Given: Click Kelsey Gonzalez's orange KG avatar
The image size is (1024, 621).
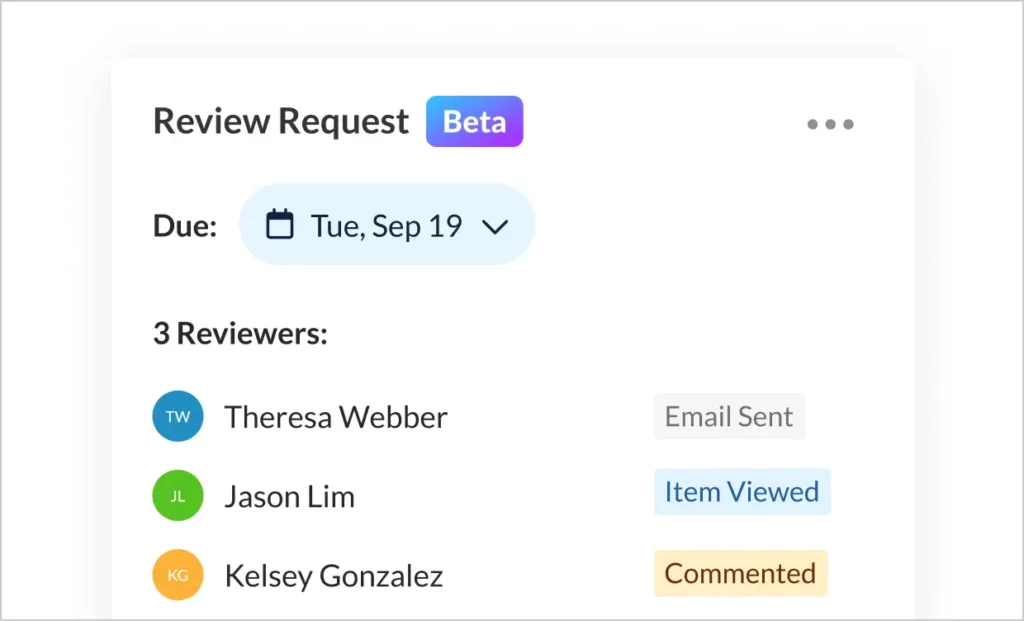Looking at the screenshot, I should point(178,575).
